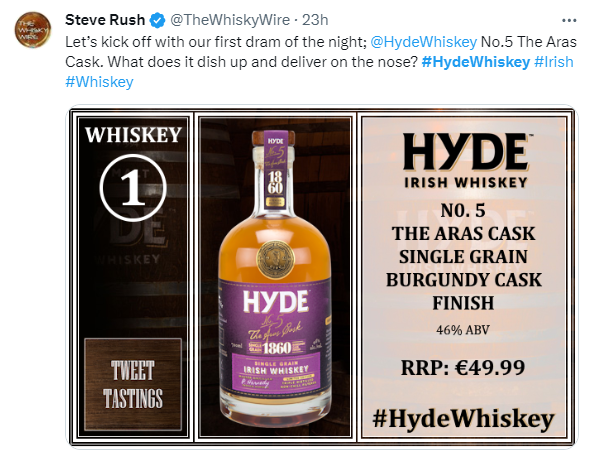Click the #Whiskey hashtag
Viewport: 591px width, 457px height.
coord(99,82)
